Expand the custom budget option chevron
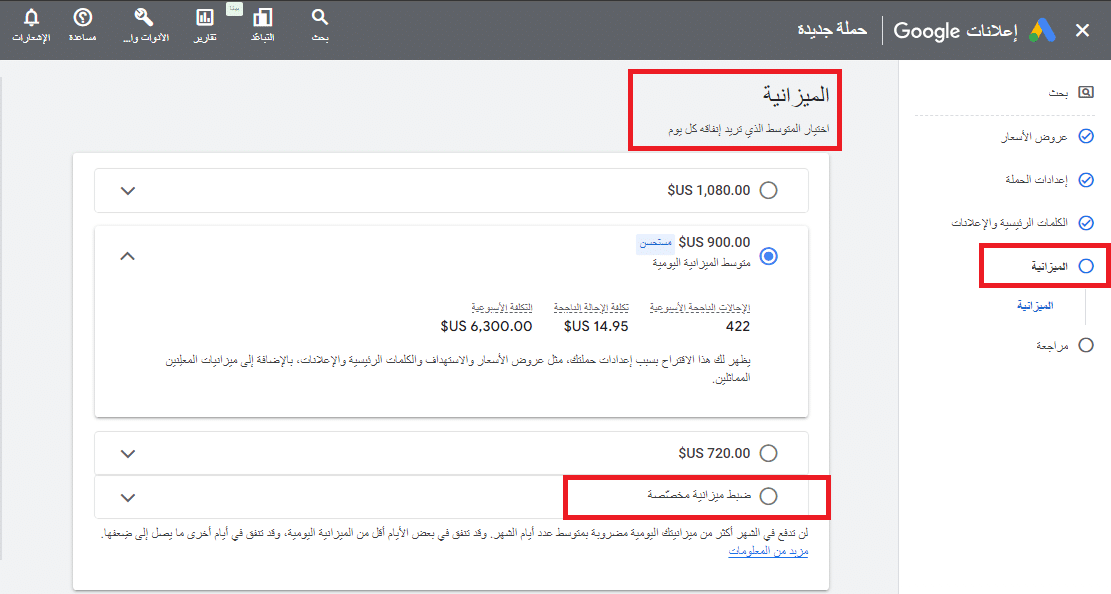1111x594 pixels. click(128, 498)
